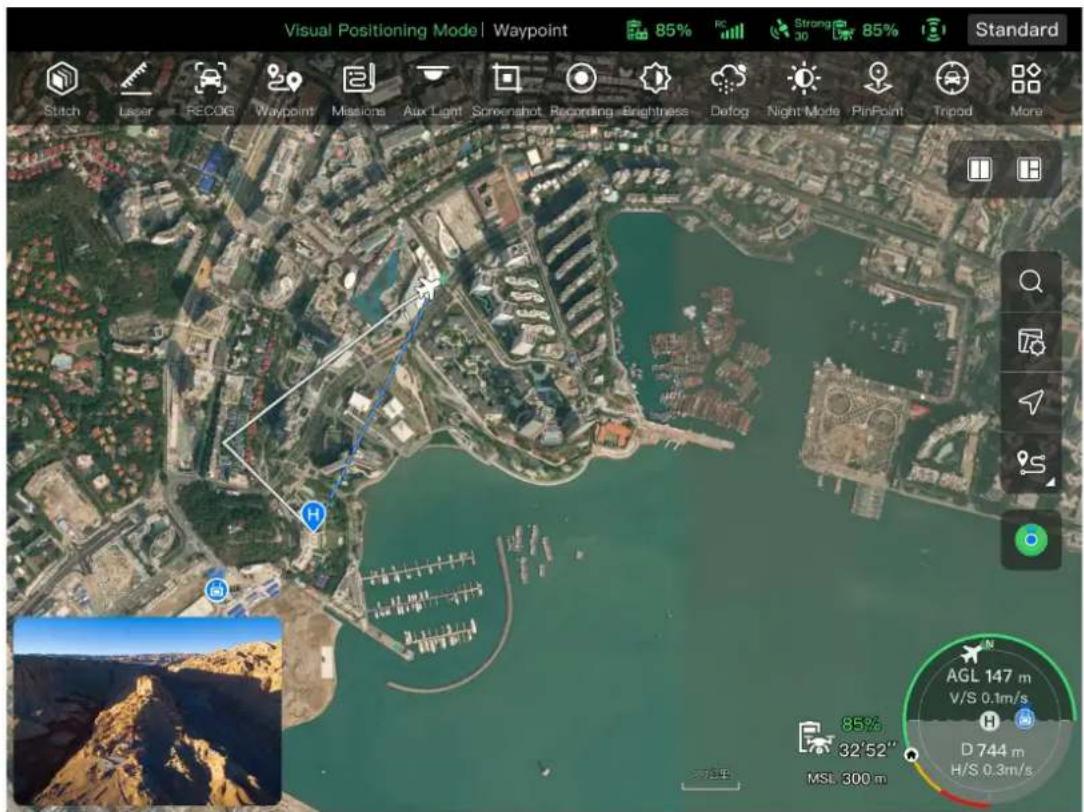Select the remote controller marker on map
1084x812 pixels.
217,589
